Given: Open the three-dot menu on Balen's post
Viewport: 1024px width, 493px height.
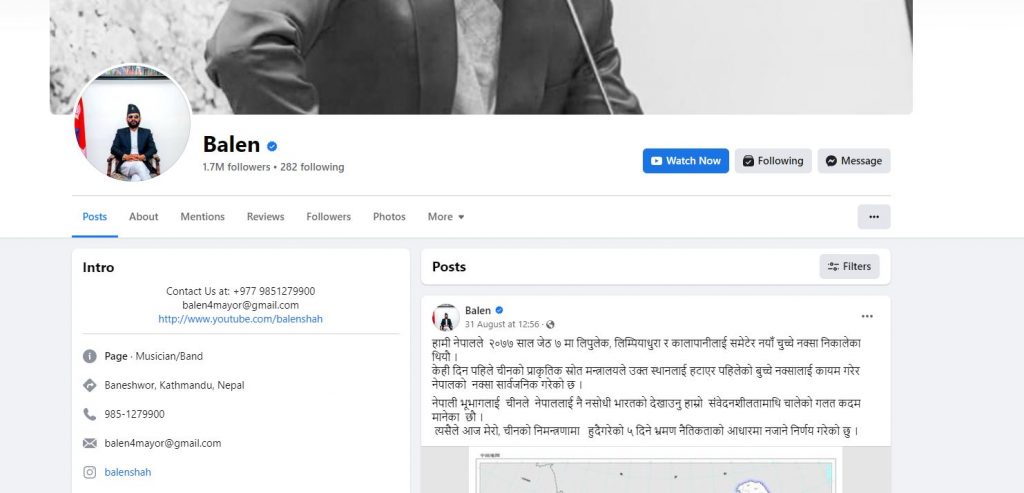Looking at the screenshot, I should tap(867, 317).
